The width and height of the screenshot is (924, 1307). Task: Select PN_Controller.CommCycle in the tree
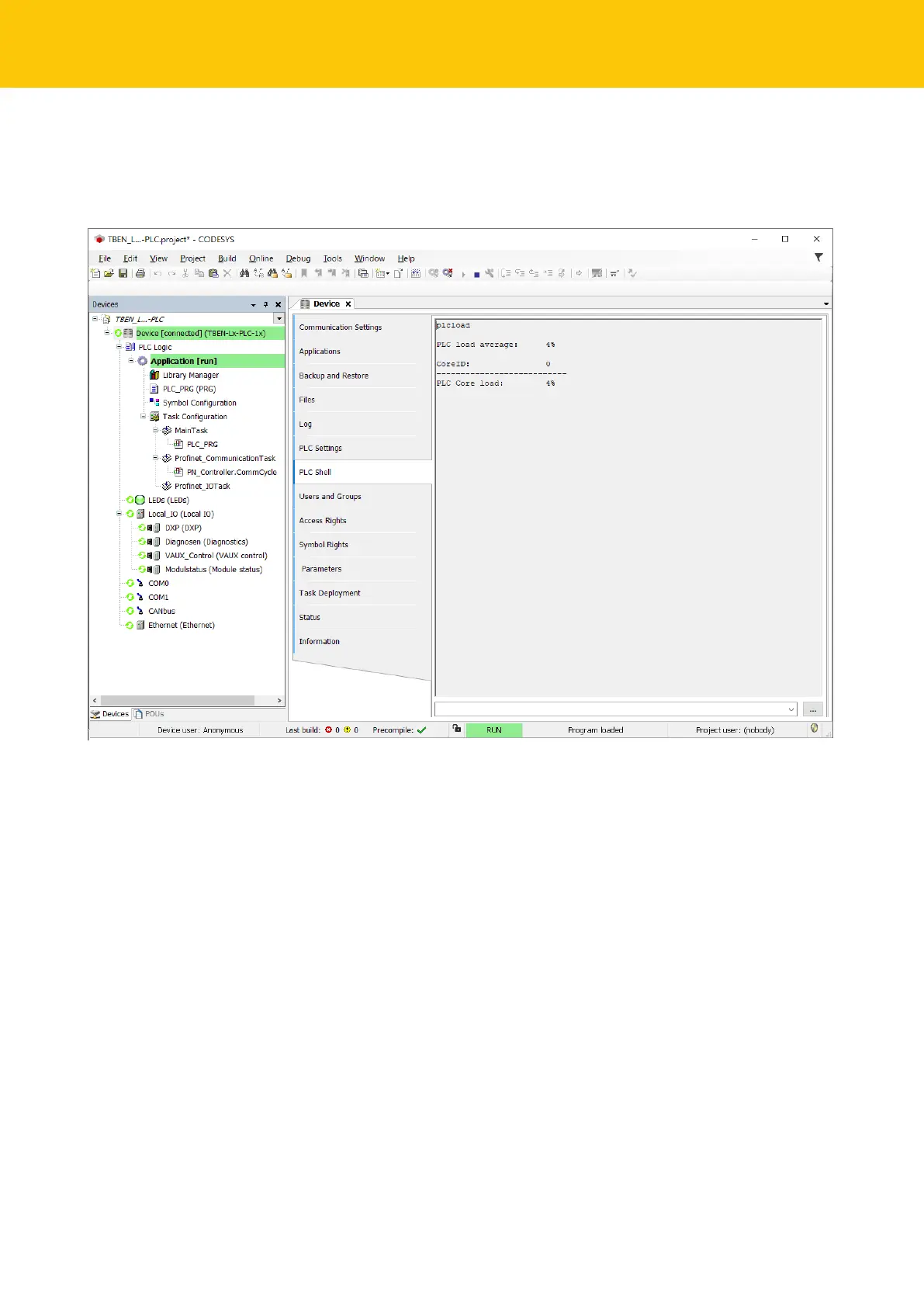tap(231, 472)
